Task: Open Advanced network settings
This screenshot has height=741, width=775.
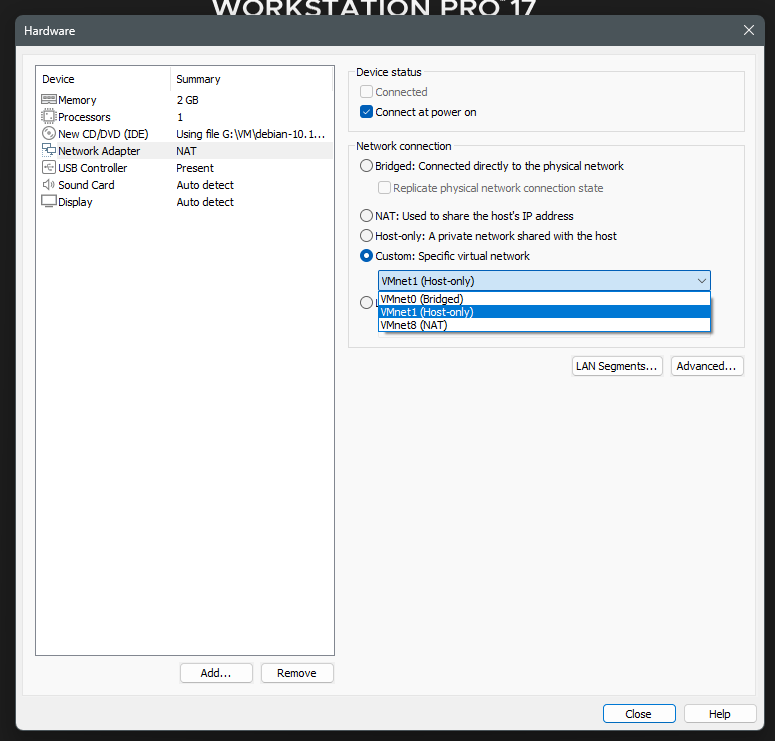Action: pyautogui.click(x=707, y=366)
